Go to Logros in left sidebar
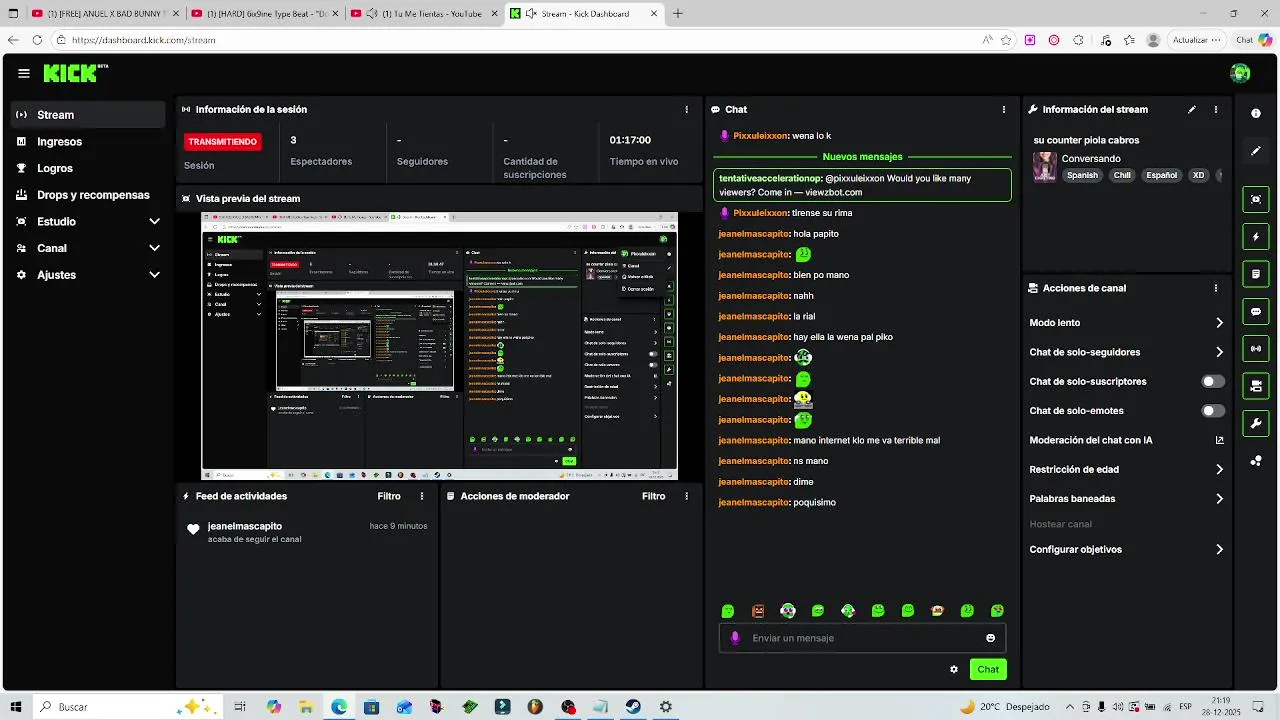 (88, 168)
